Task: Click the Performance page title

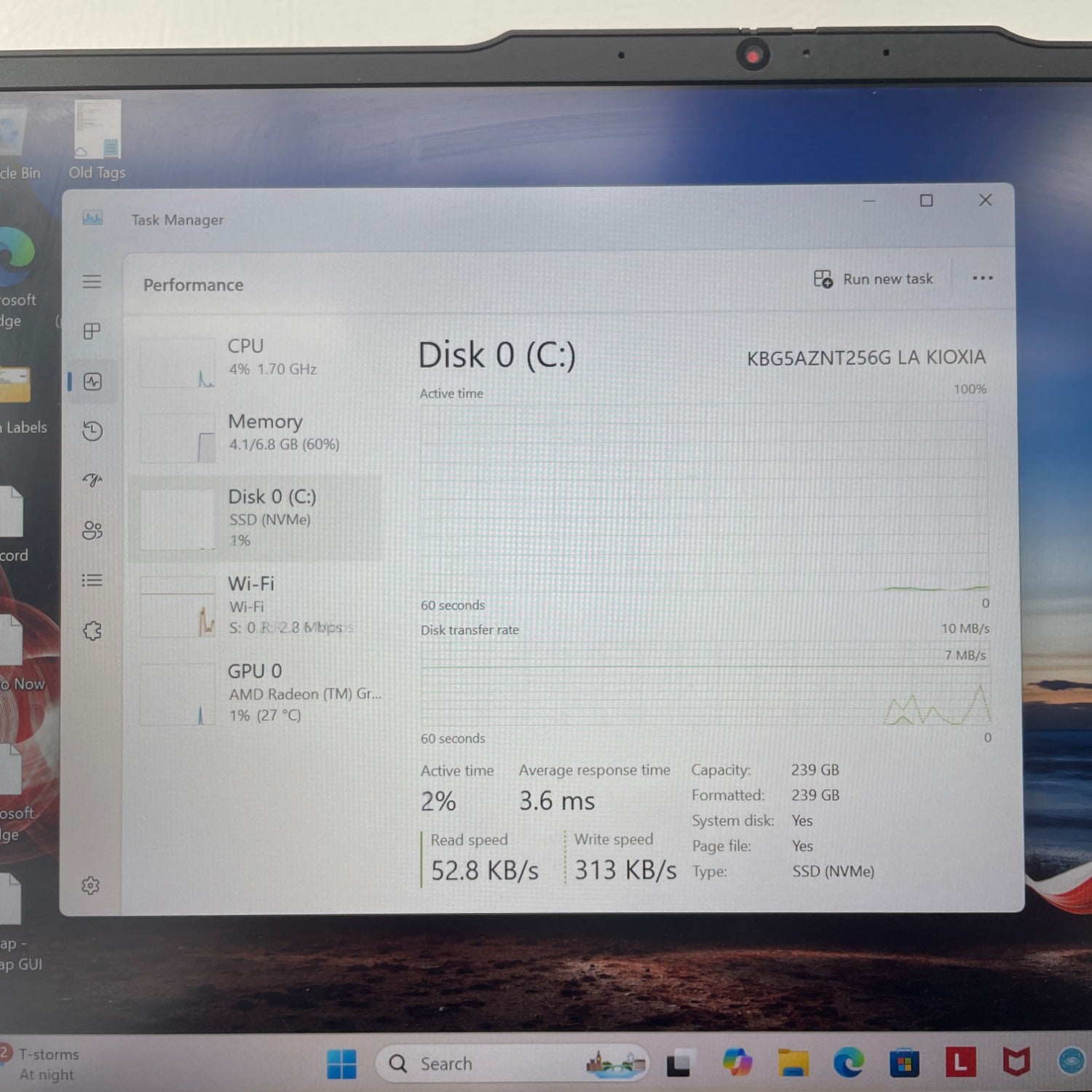Action: click(x=194, y=285)
